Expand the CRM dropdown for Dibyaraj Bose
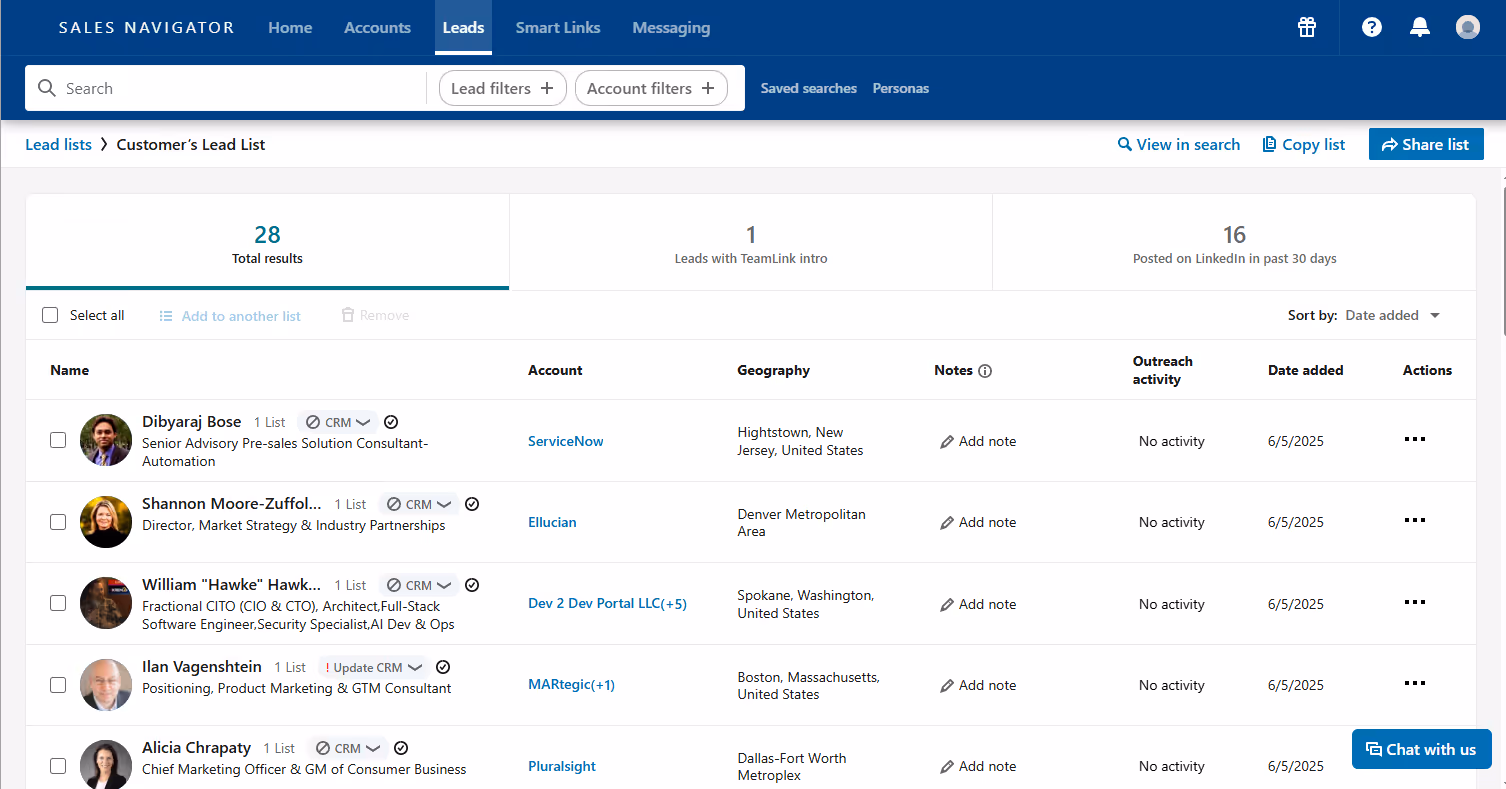This screenshot has width=1506, height=789. (x=338, y=422)
